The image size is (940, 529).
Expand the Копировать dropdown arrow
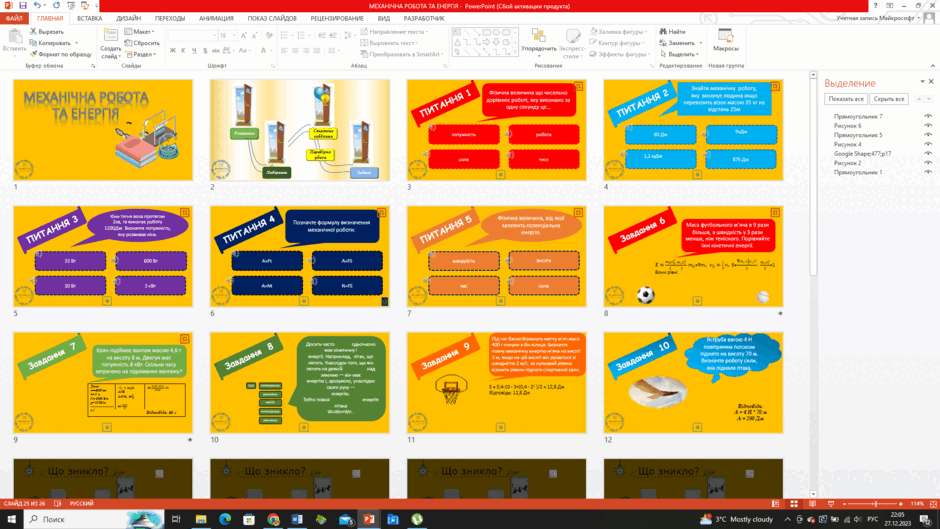[x=76, y=43]
